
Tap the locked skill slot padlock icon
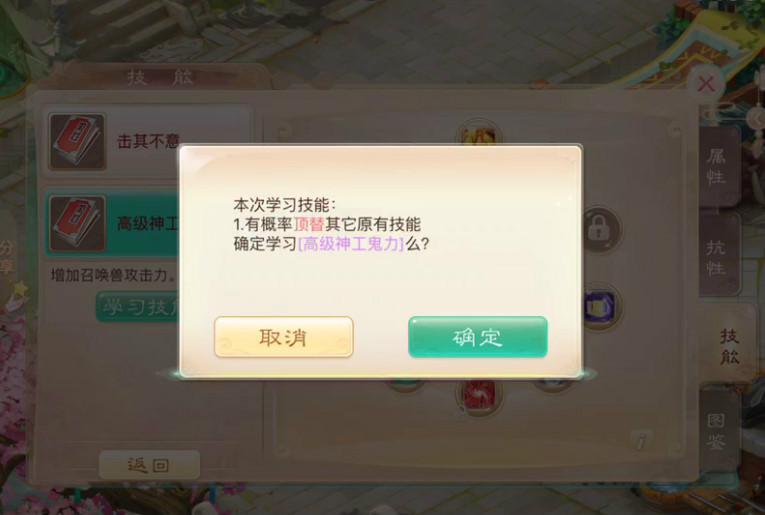point(600,229)
